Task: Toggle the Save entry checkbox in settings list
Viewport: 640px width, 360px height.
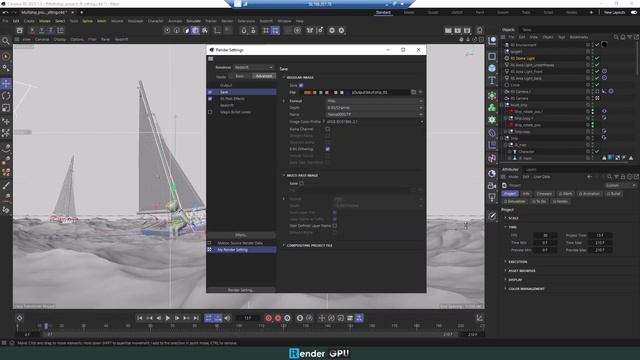Action: [210, 92]
